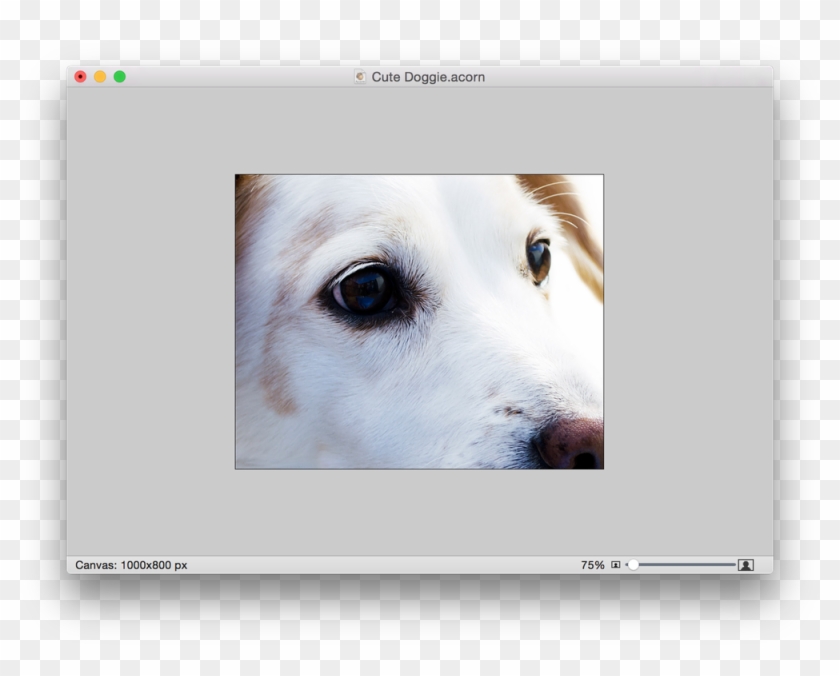Click the 75% zoom percentage label

point(592,564)
